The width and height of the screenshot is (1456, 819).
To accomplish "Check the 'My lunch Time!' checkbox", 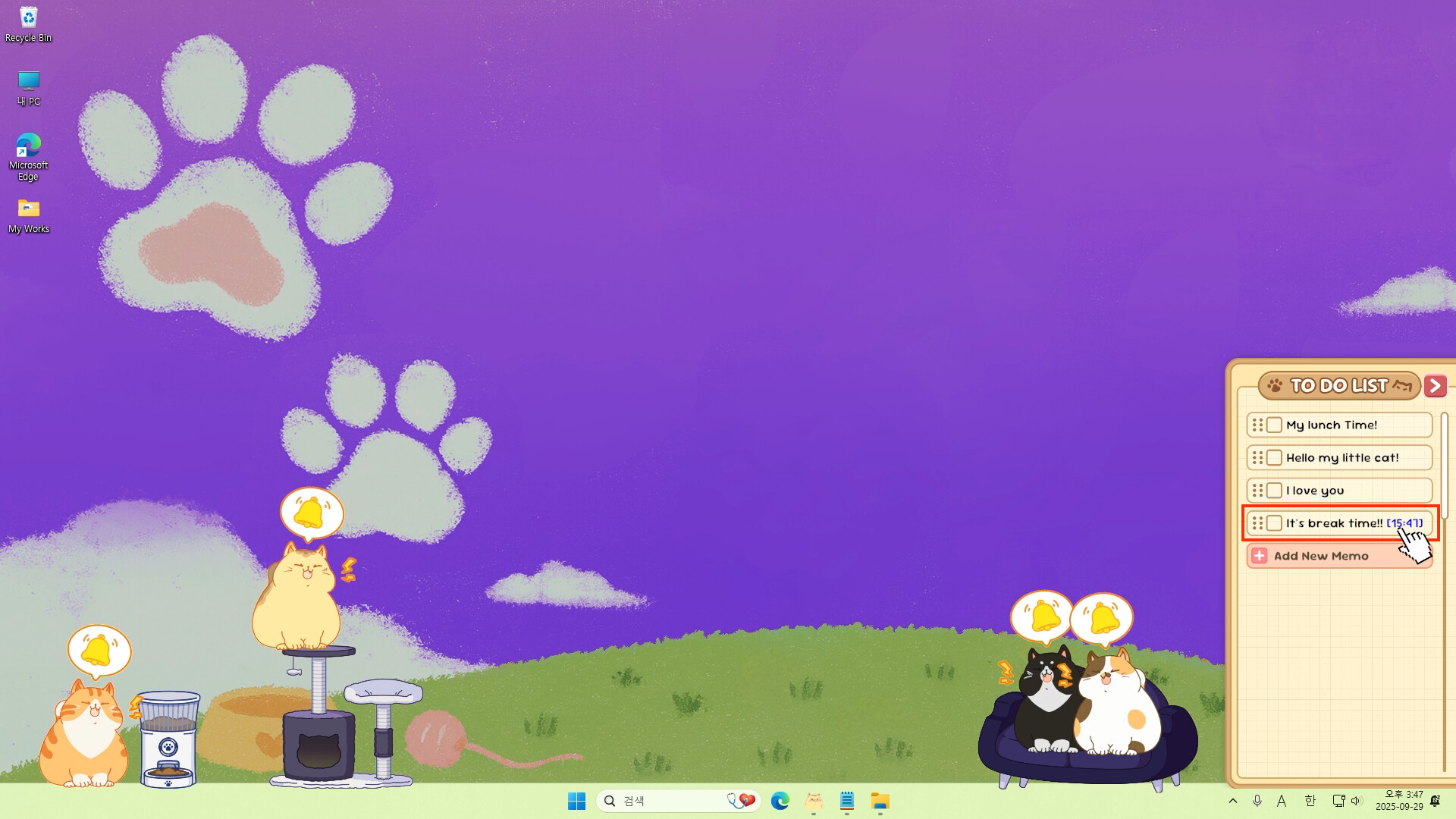I will [1275, 425].
